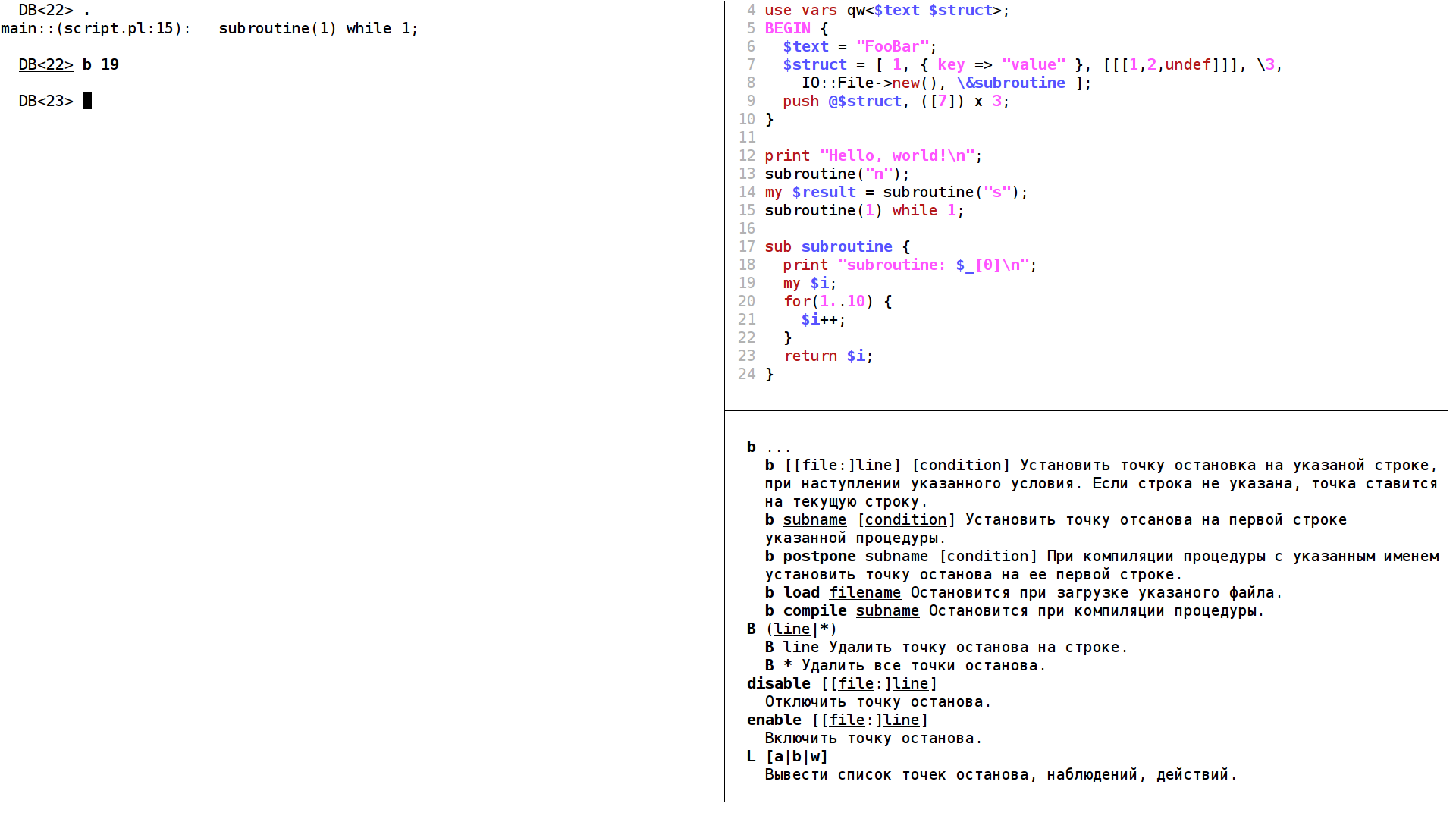This screenshot has width=1456, height=819.
Task: Click the 'enable' command help entry
Action: pos(773,720)
